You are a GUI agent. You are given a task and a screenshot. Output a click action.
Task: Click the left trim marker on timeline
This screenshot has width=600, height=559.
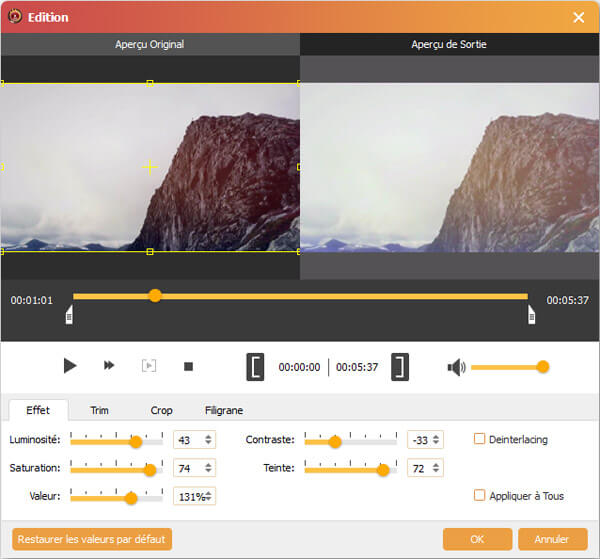(x=69, y=316)
